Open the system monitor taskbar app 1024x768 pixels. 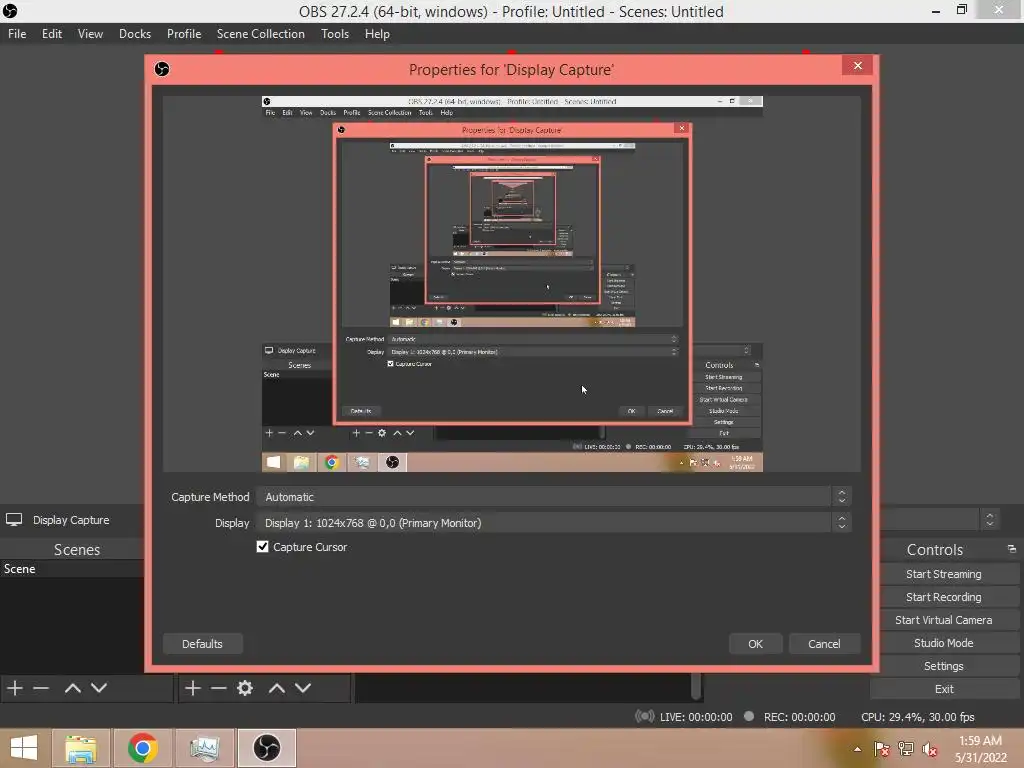coord(204,748)
